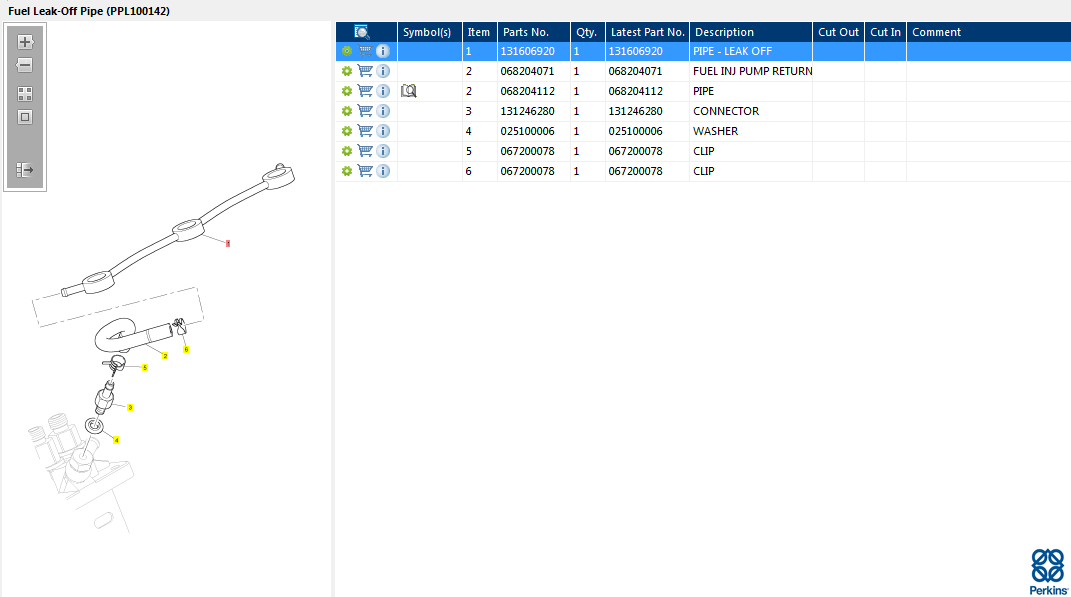The width and height of the screenshot is (1071, 597).
Task: Click gear icon for FUEL INJ PUMP RETURN row
Action: coord(347,71)
